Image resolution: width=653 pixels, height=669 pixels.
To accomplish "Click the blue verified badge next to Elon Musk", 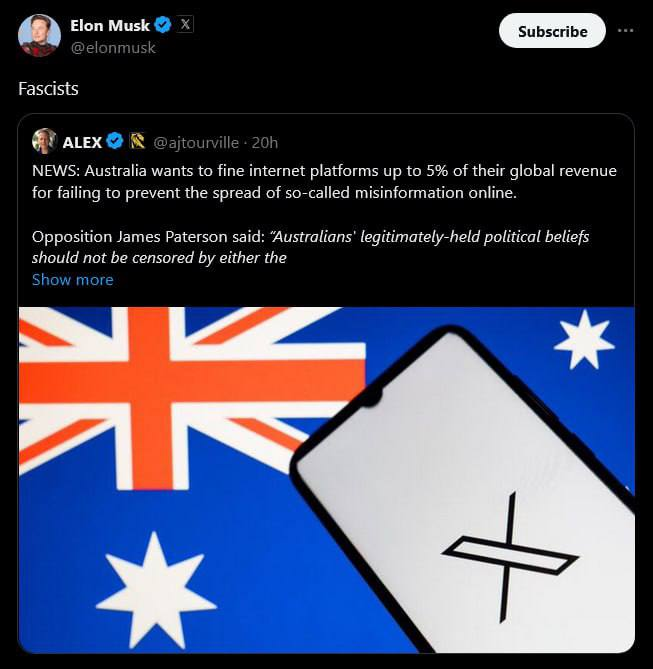I will [163, 26].
